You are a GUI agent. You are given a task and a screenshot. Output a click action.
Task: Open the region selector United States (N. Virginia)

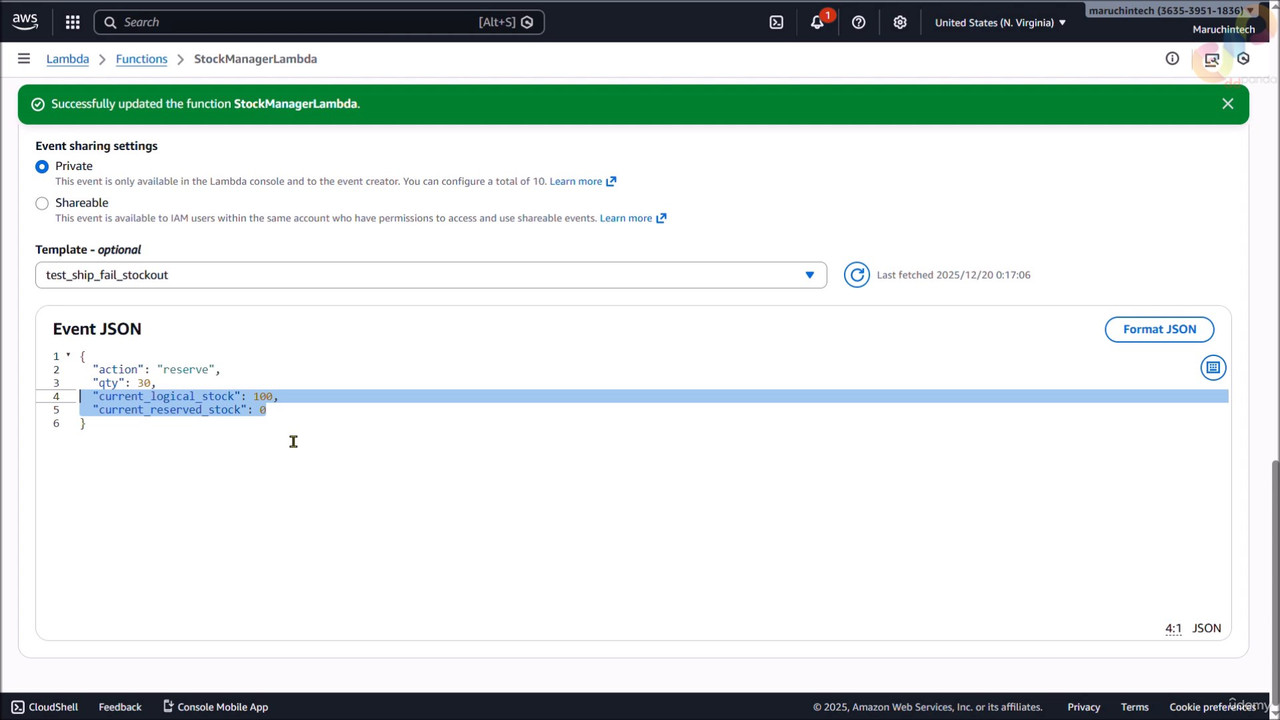pos(1000,22)
